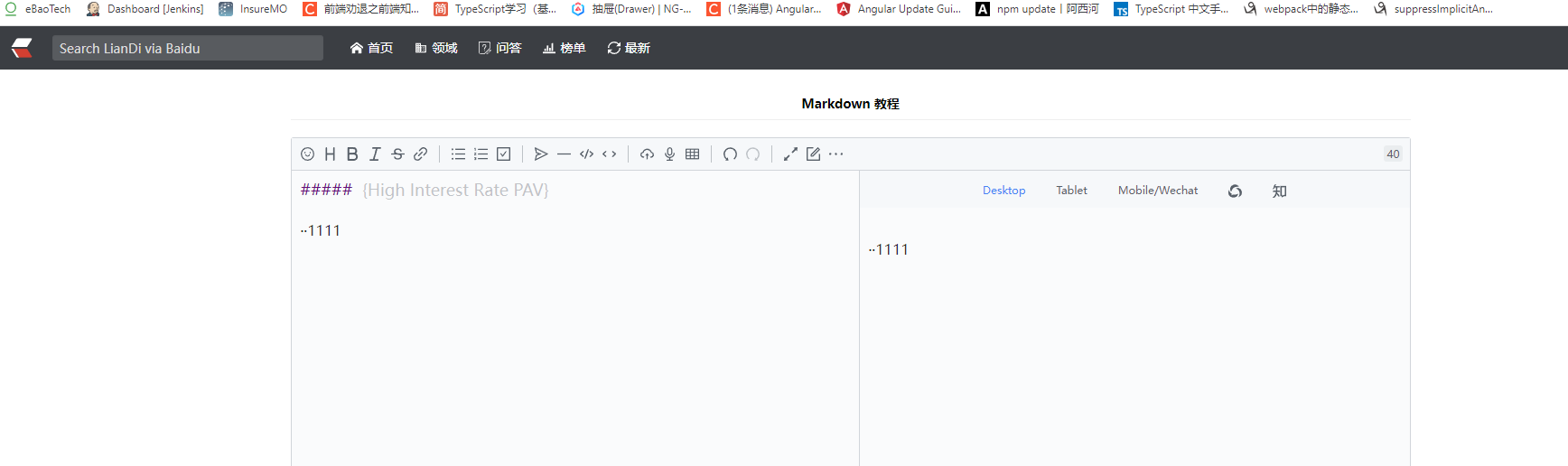1568x466 pixels.
Task: Copy for Wechat with circular icon
Action: pyautogui.click(x=1235, y=191)
